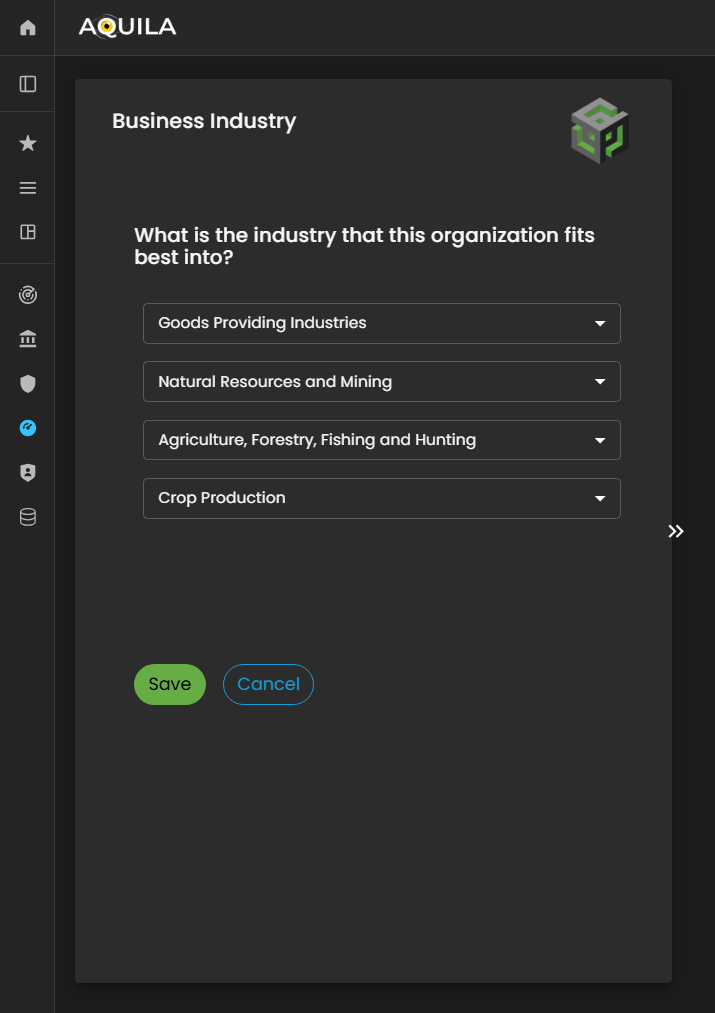
Task: Click the Home icon in the sidebar
Action: point(28,28)
